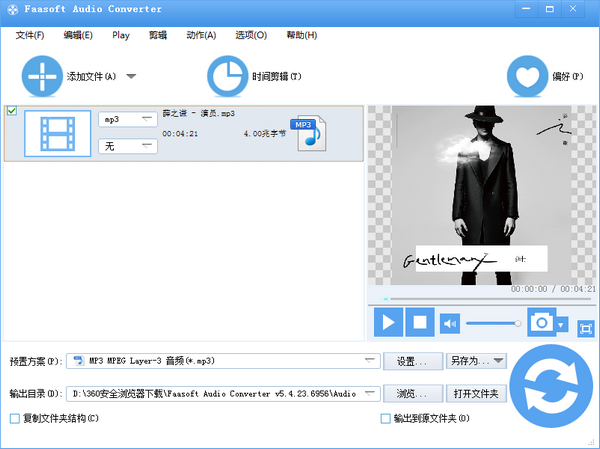Mute audio using the speaker icon
The width and height of the screenshot is (600, 449).
pyautogui.click(x=450, y=322)
